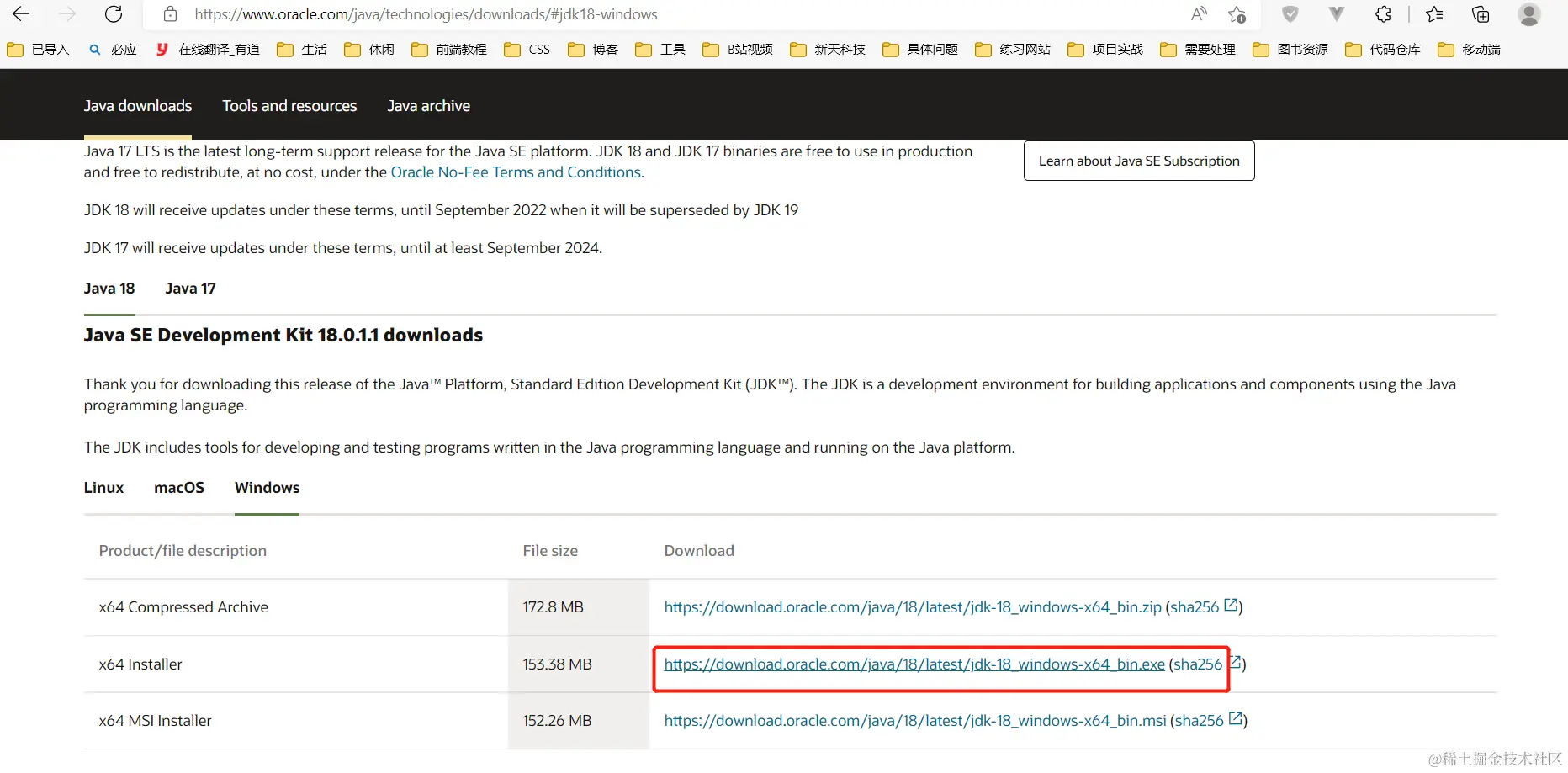This screenshot has width=1568, height=773.
Task: Open external sha256 icon for MSI installer
Action: 1236,719
